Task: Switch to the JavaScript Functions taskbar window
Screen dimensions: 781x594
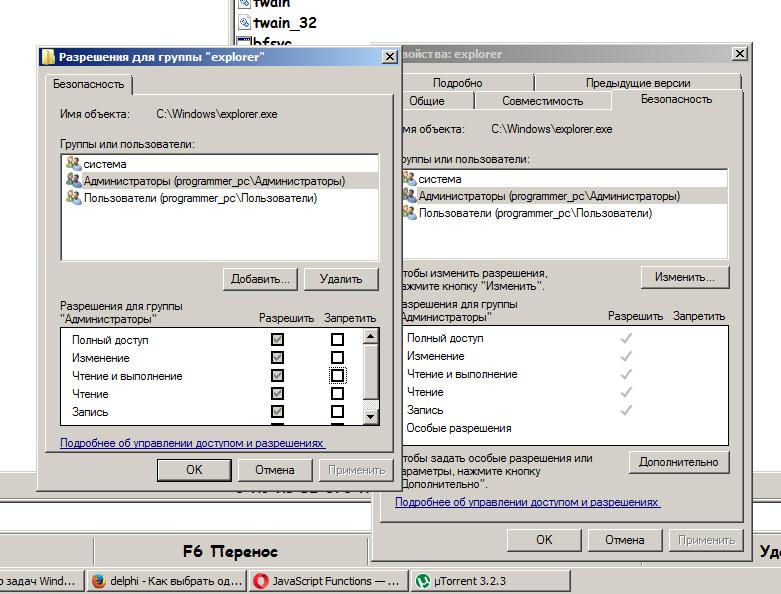Action: [329, 581]
